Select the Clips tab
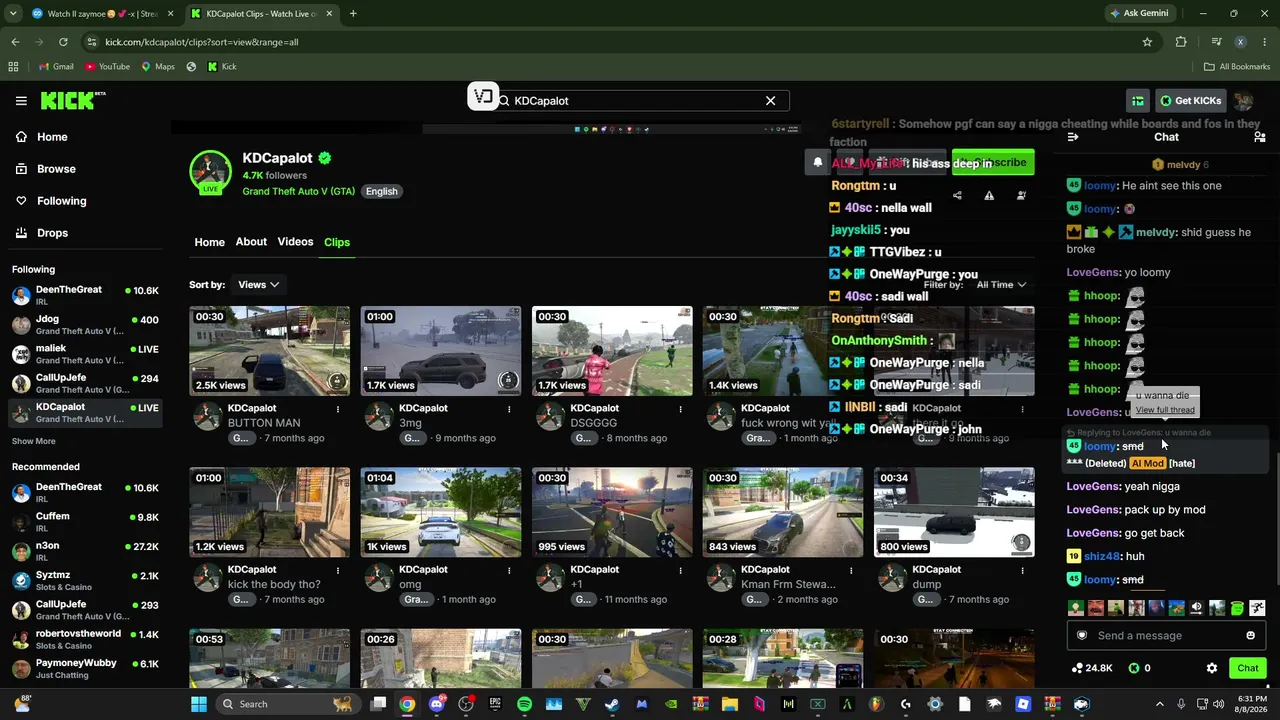The height and width of the screenshot is (720, 1280). (x=337, y=242)
